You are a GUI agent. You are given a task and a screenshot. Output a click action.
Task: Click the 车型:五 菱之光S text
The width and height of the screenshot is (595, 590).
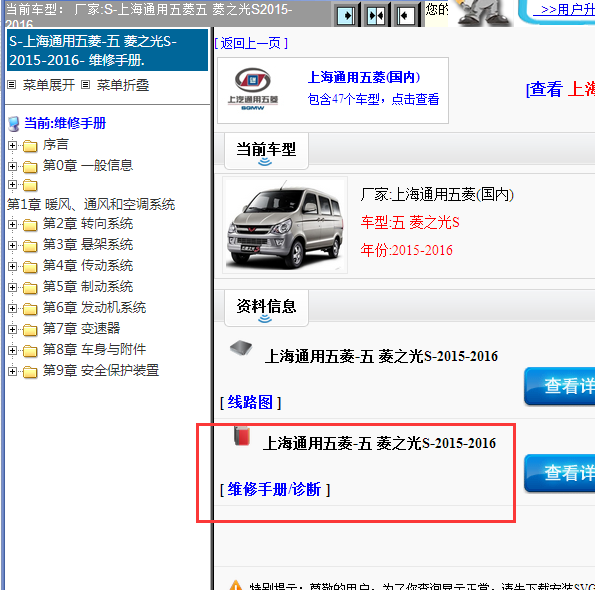[x=410, y=222]
